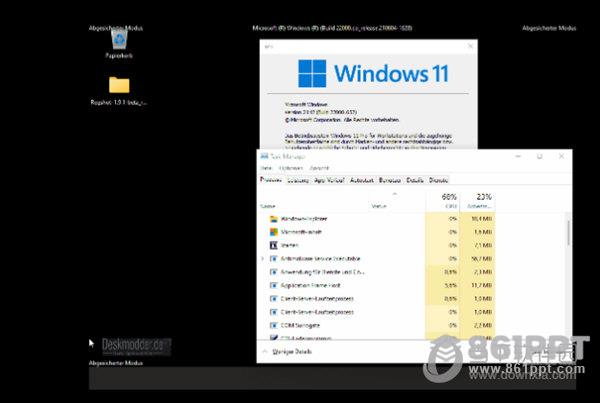
Task: Select the Regshot folder on the desktop
Action: tap(119, 85)
